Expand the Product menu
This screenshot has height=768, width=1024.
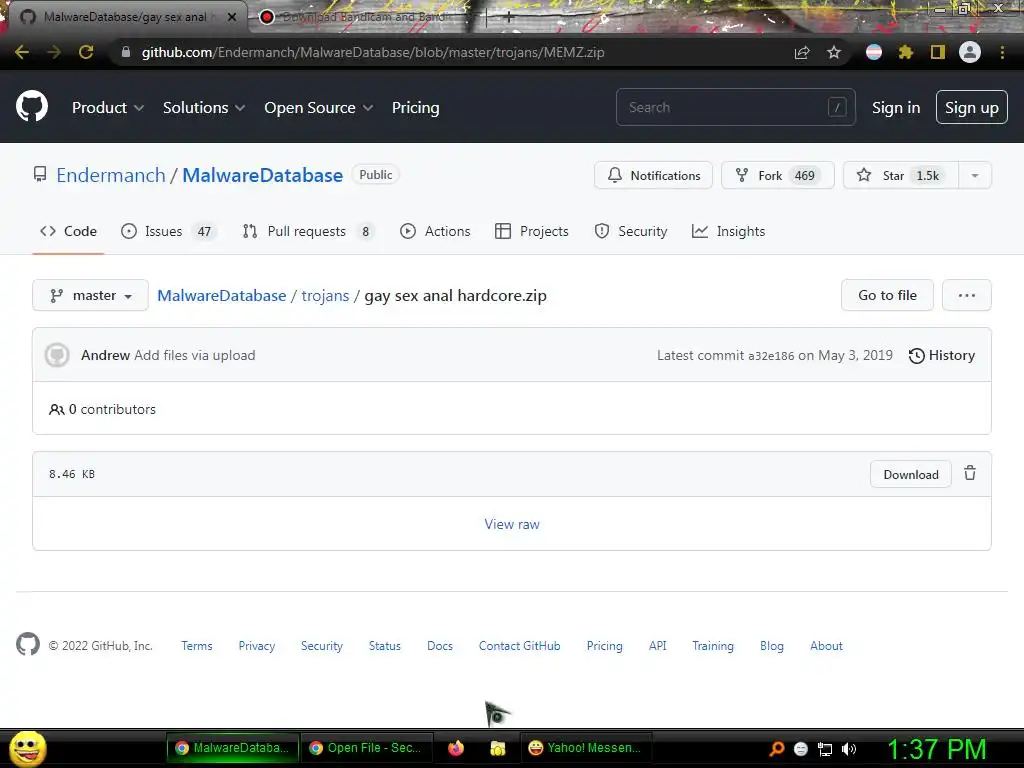[x=108, y=108]
